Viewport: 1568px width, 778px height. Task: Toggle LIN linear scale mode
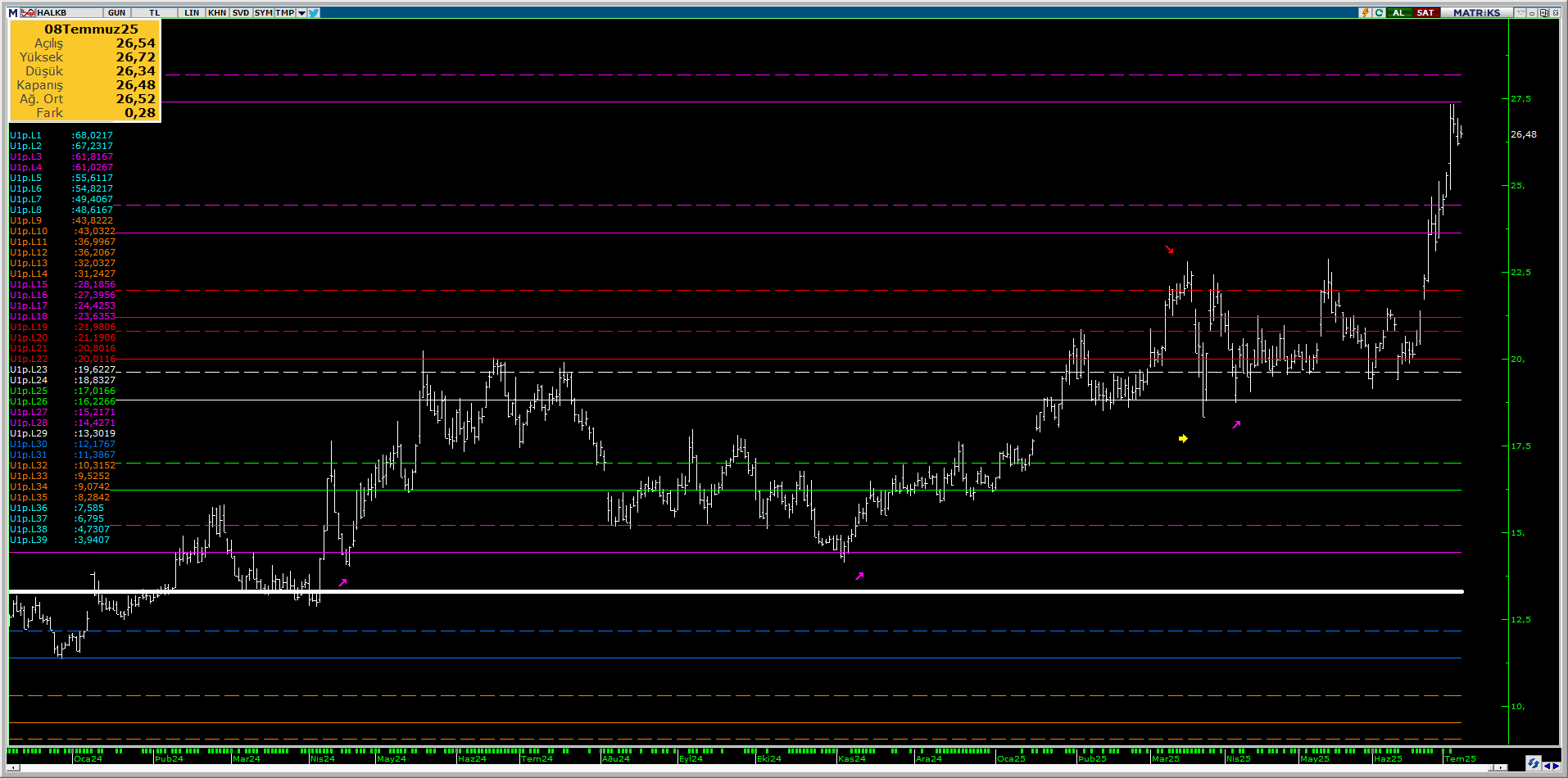[192, 12]
